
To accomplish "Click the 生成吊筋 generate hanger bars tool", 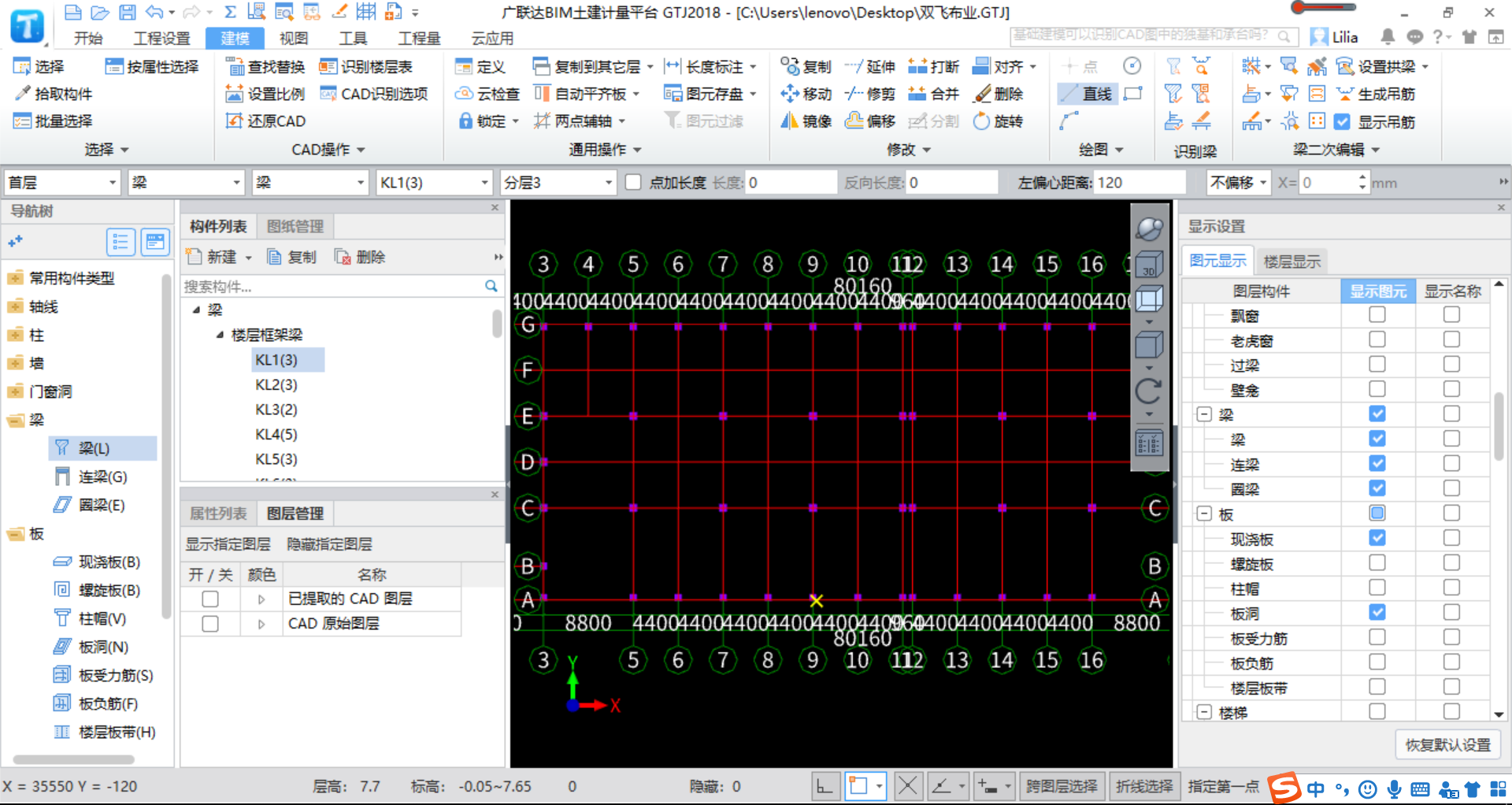I will click(x=1377, y=94).
